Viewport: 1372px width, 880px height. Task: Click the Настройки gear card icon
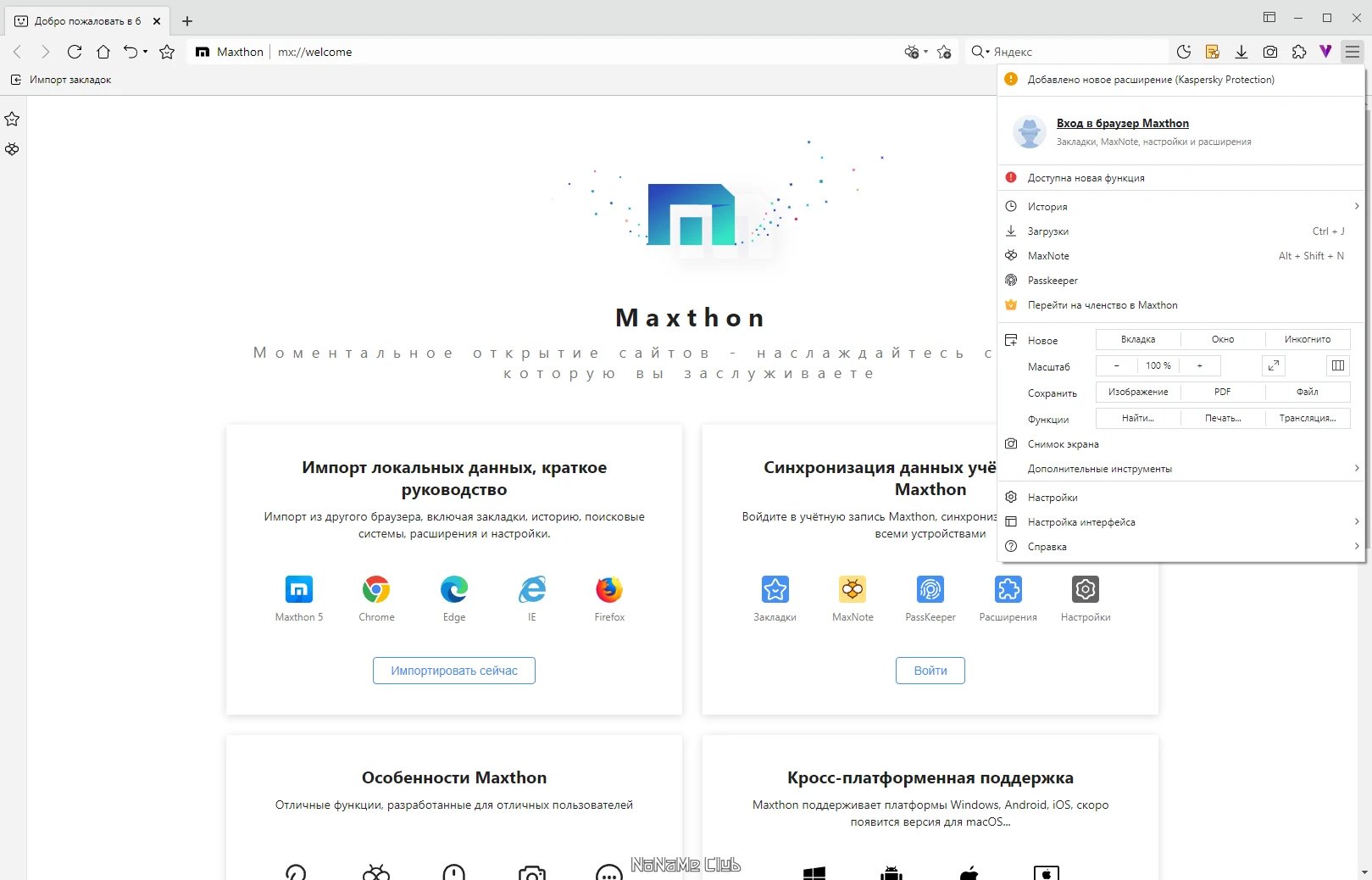tap(1086, 589)
